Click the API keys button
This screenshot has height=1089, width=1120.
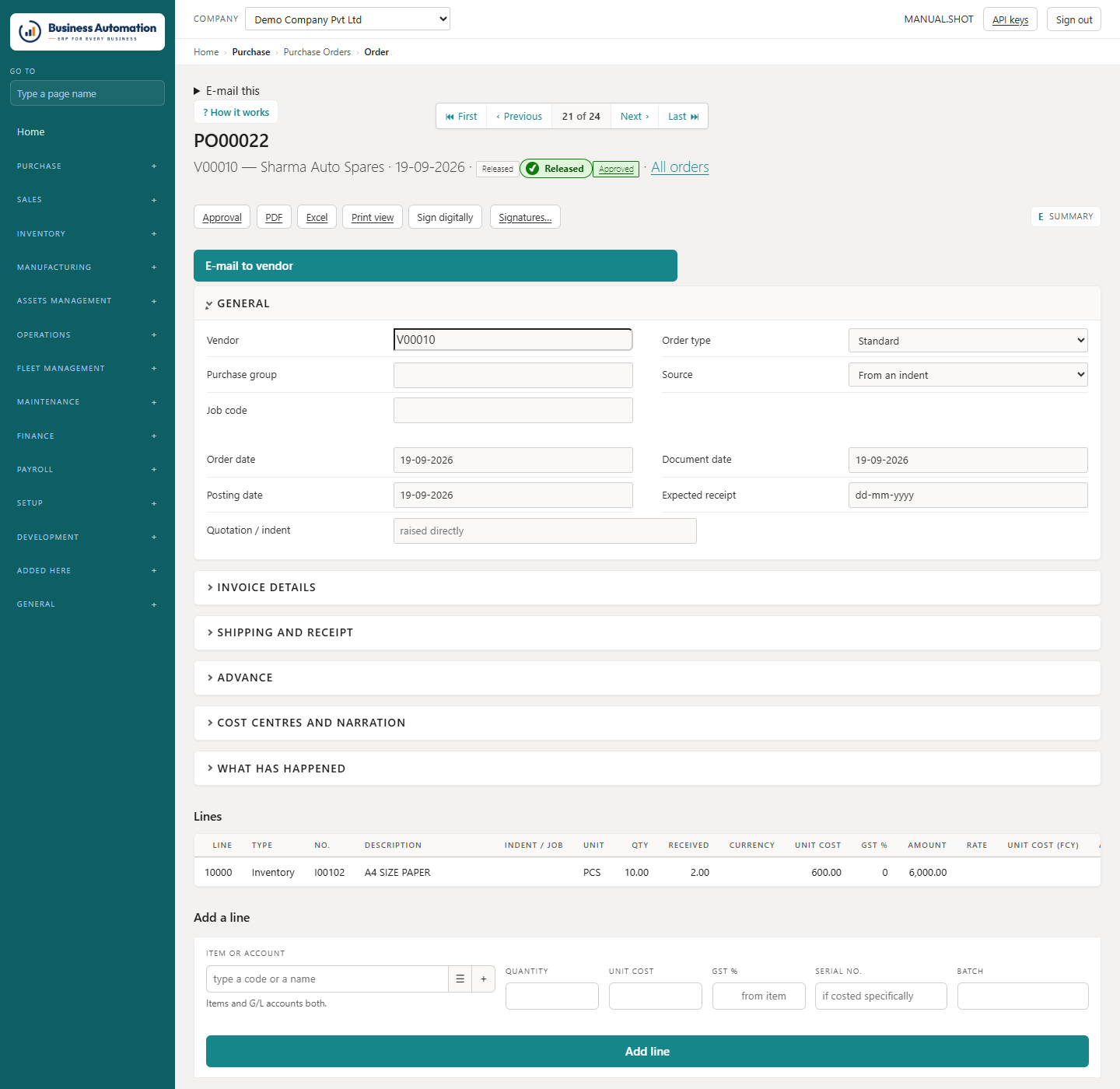pyautogui.click(x=1010, y=19)
